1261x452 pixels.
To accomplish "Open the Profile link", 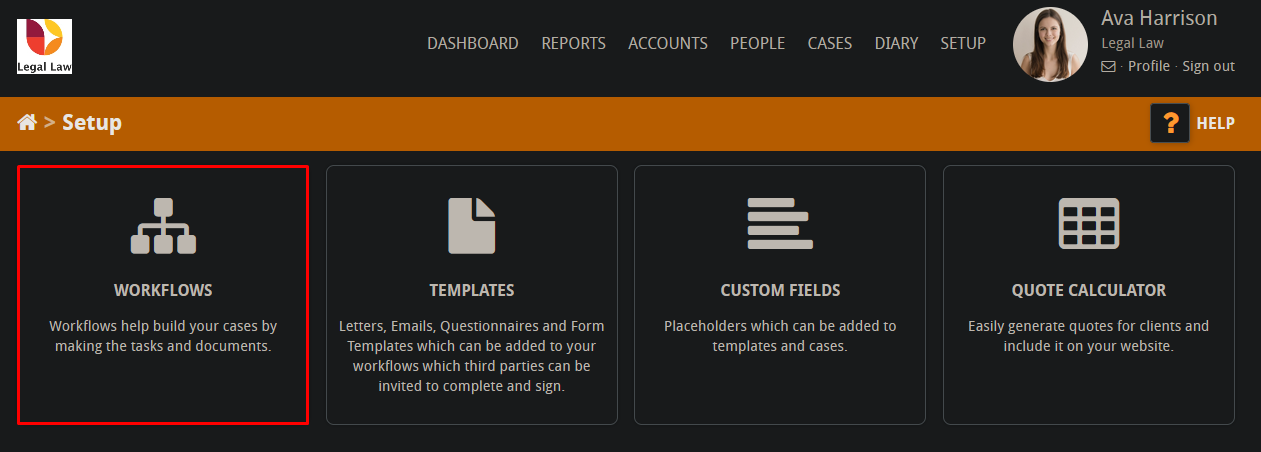I will pyautogui.click(x=1149, y=66).
